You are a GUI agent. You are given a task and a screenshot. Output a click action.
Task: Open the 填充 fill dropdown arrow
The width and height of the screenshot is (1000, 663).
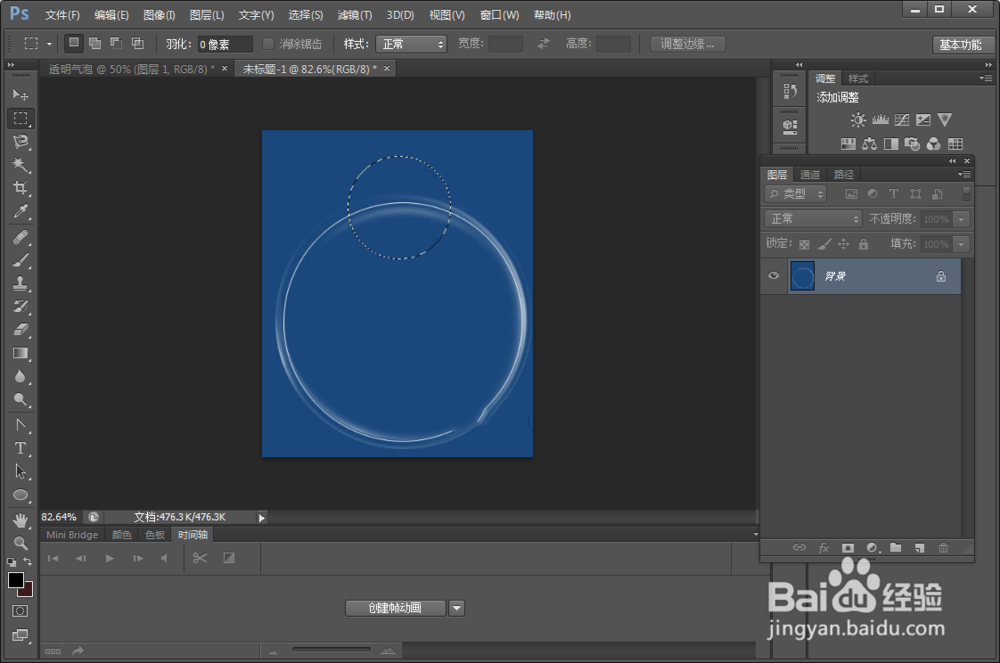coord(961,244)
